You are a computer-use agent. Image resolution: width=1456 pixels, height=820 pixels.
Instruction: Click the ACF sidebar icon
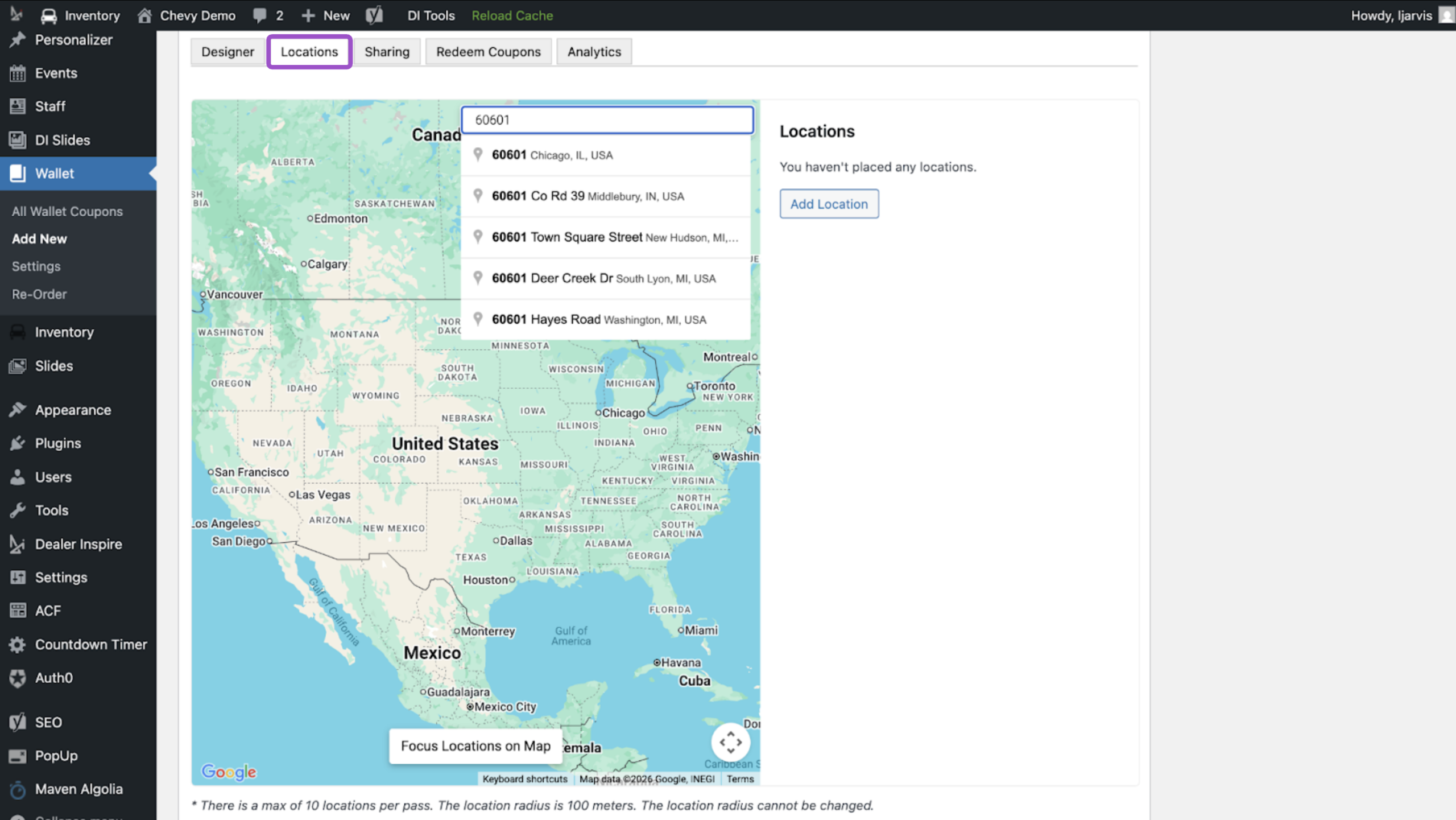click(18, 611)
